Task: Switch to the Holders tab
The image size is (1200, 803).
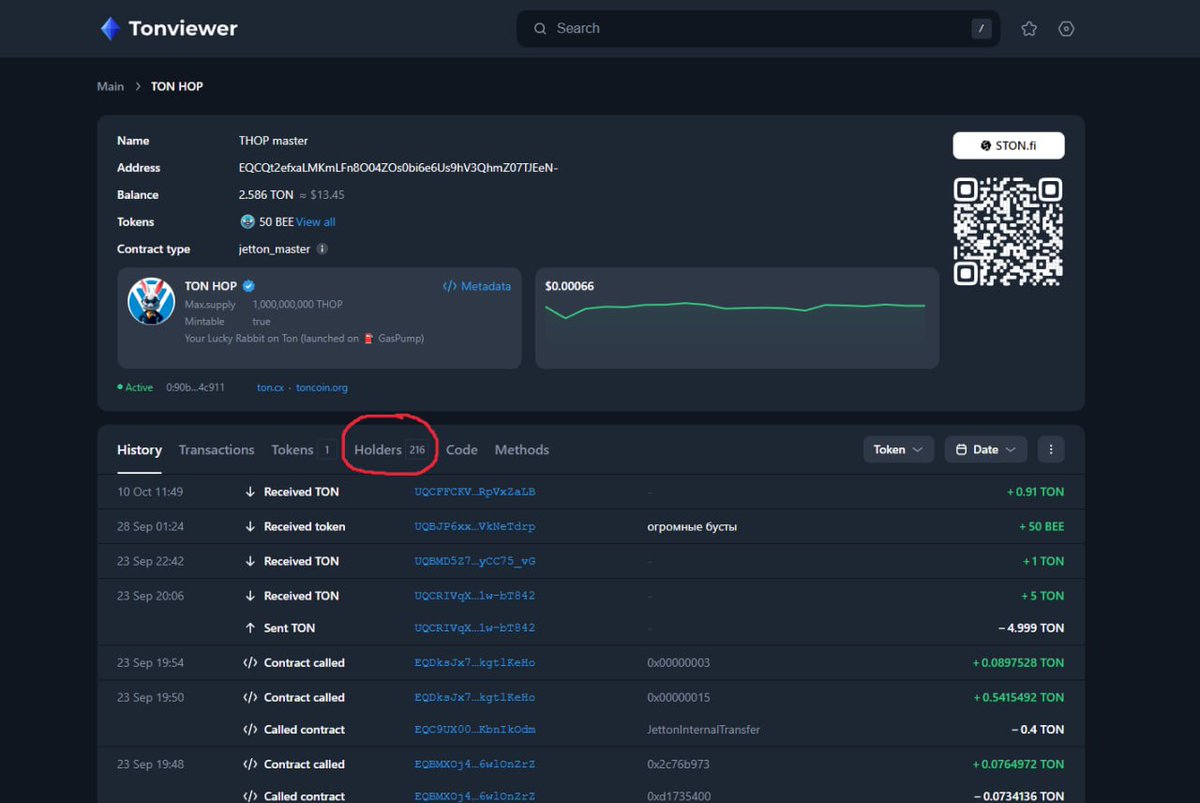Action: [391, 450]
